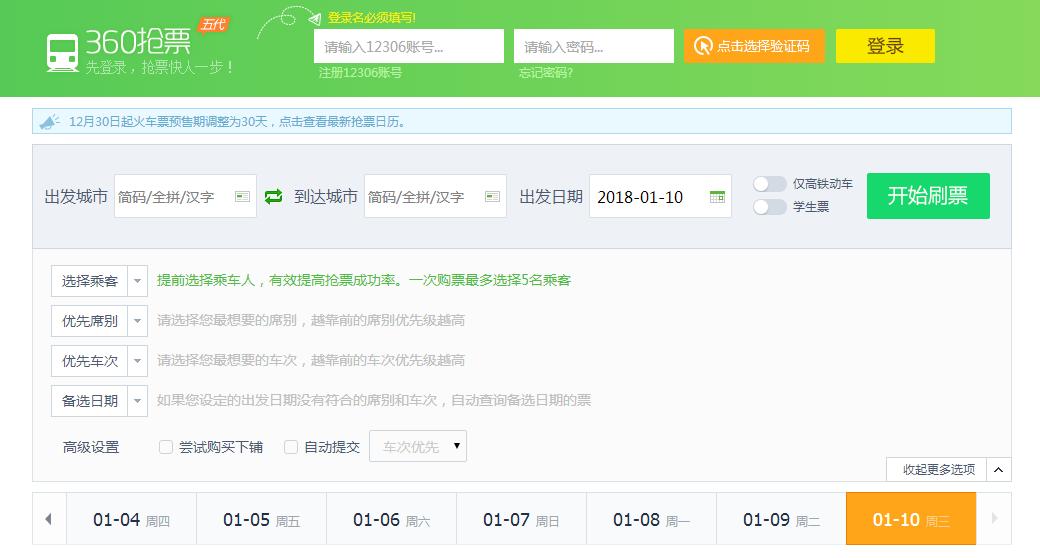
Task: Select the 01-07 周日 date tab
Action: point(521,520)
